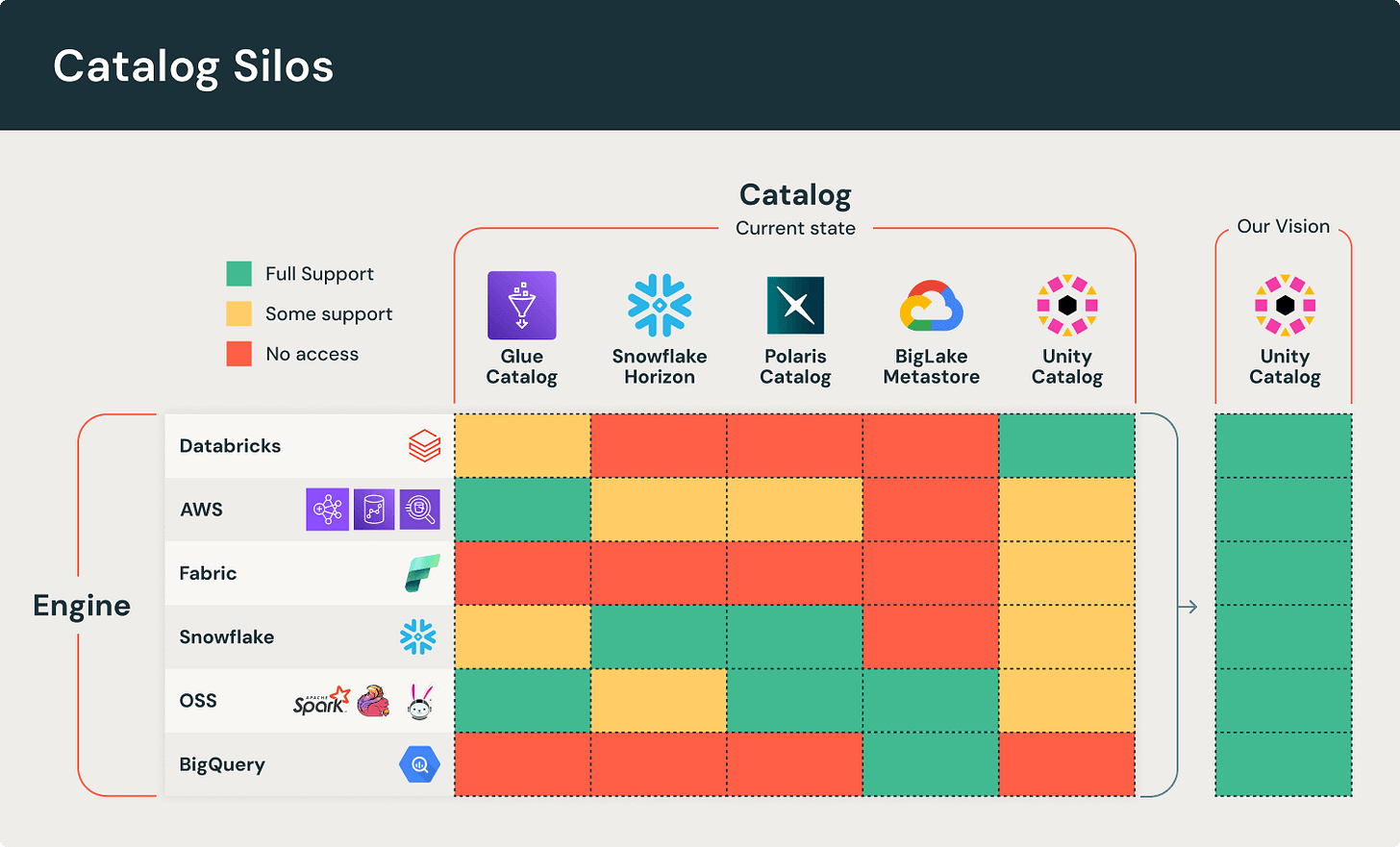1400x847 pixels.
Task: Click the 'Snowflake Horizon' column label
Action: (x=660, y=366)
